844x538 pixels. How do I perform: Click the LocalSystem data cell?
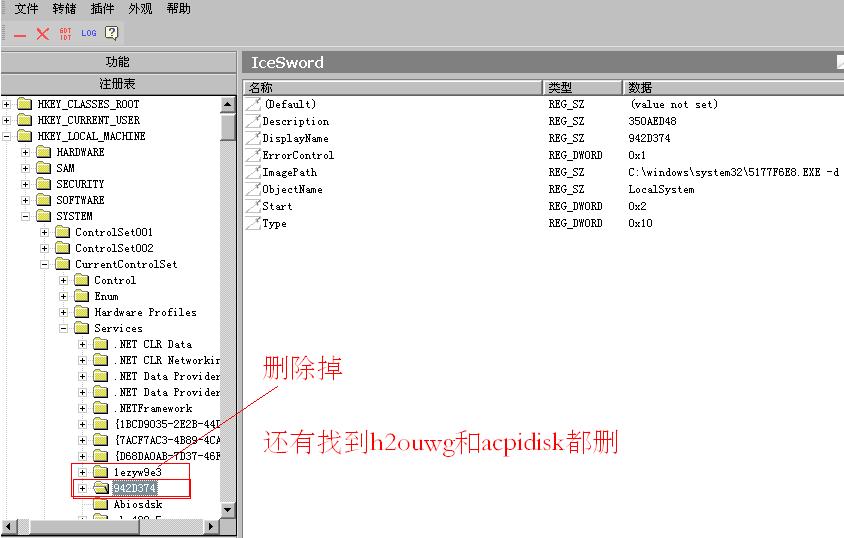tap(661, 189)
